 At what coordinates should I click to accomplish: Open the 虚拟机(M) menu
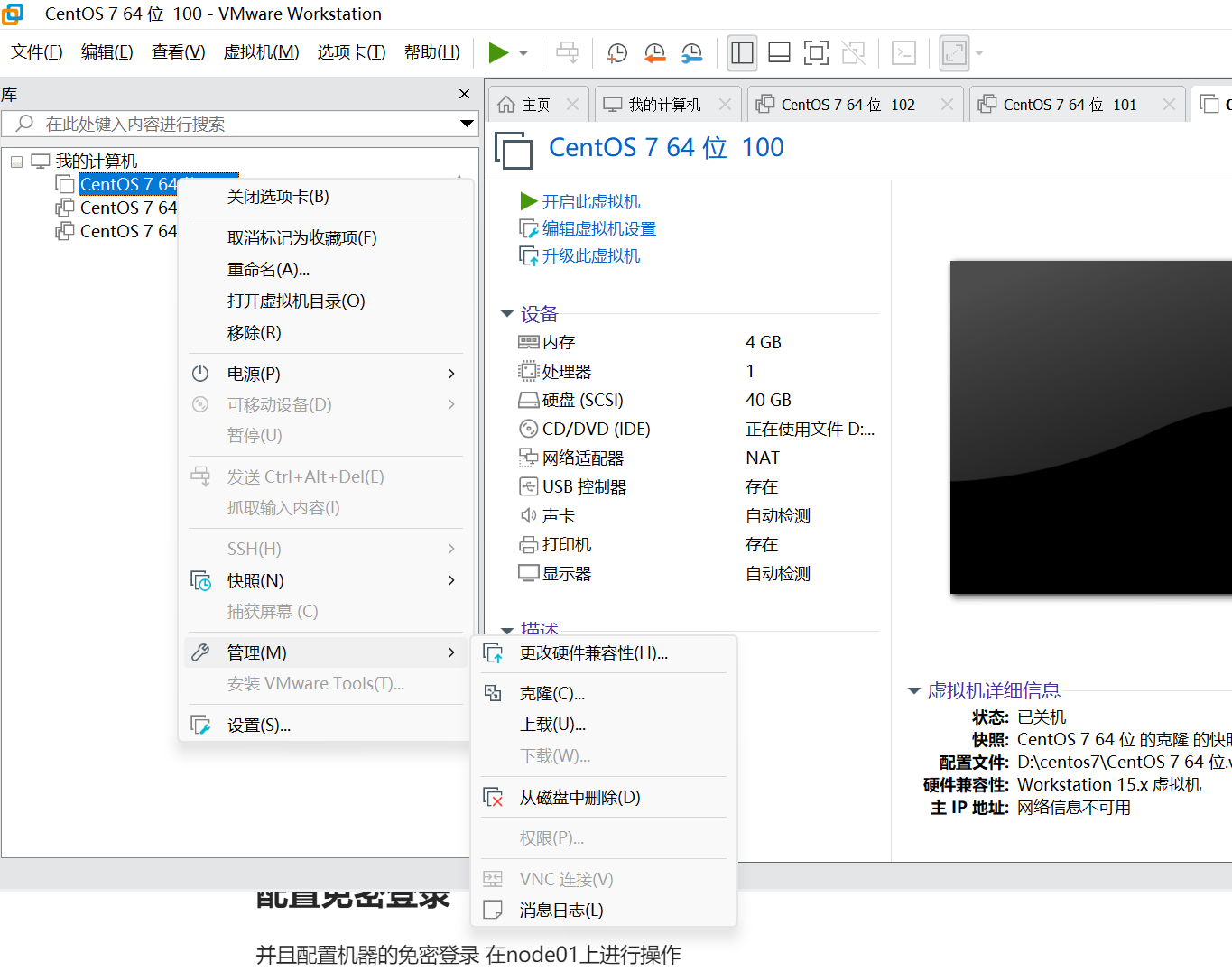[262, 52]
